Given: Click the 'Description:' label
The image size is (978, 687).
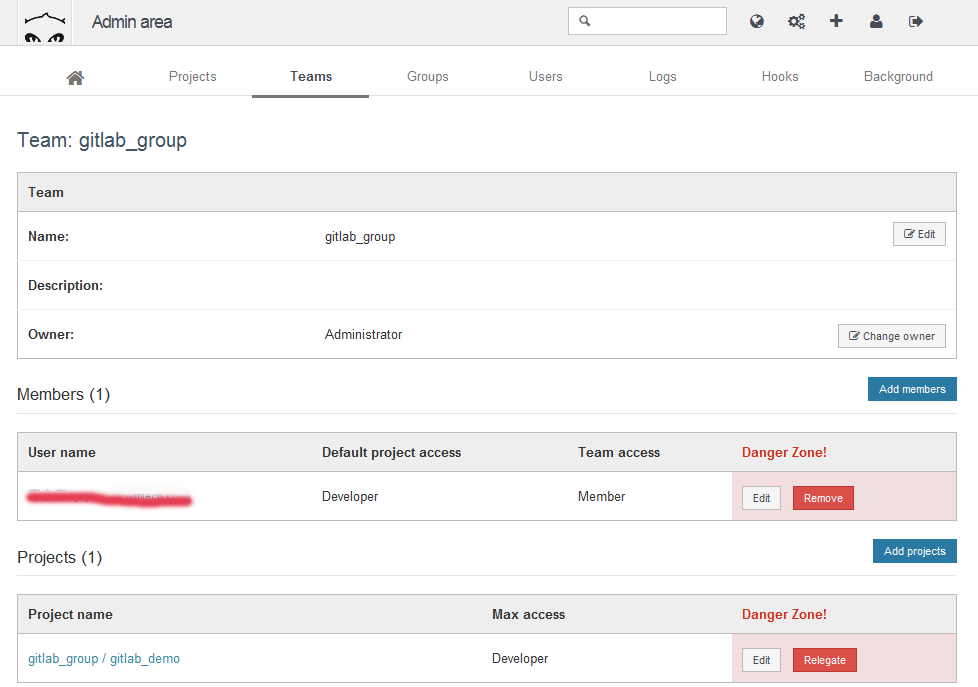Looking at the screenshot, I should pyautogui.click(x=65, y=285).
